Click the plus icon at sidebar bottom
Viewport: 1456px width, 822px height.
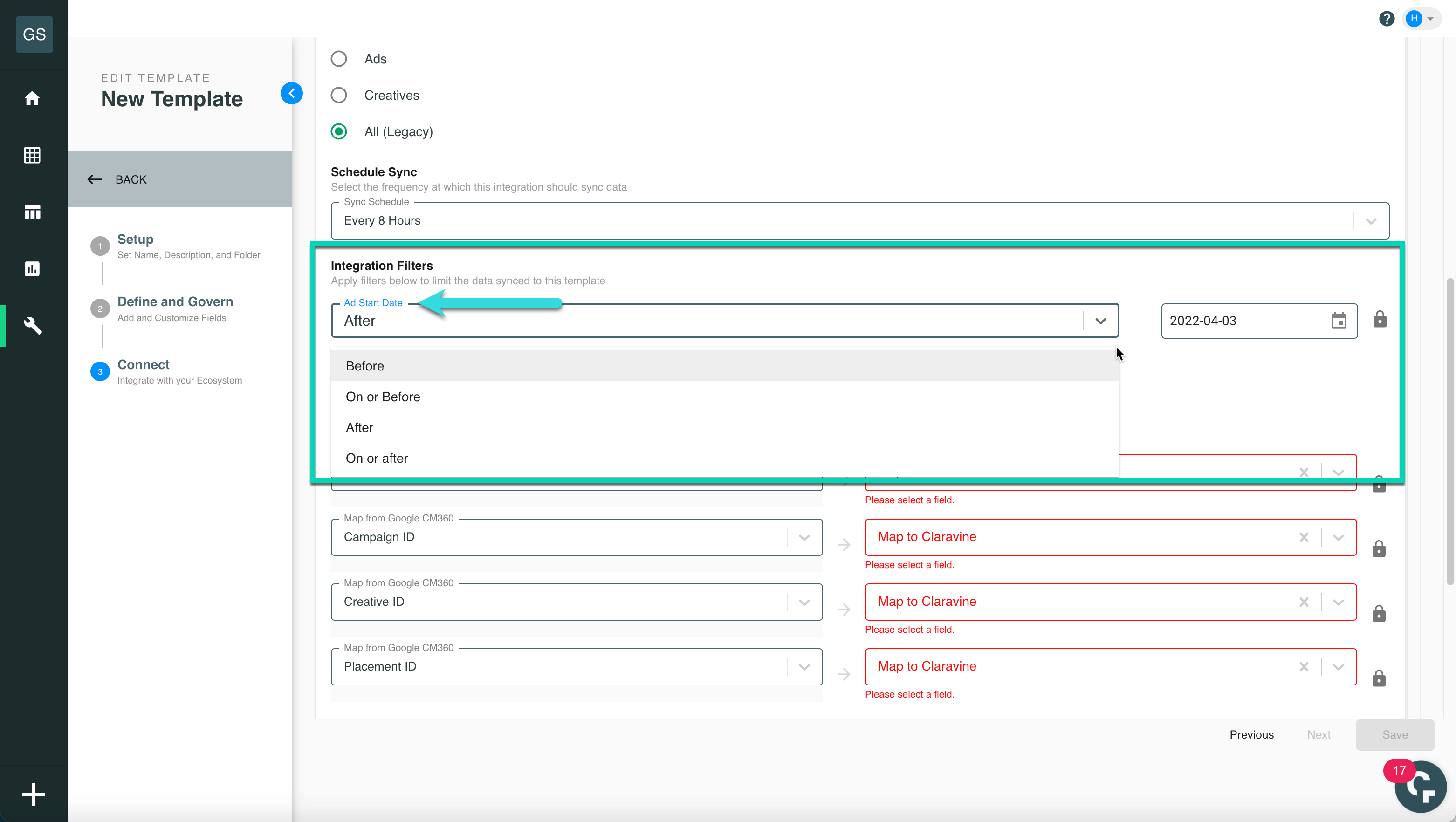pos(34,794)
